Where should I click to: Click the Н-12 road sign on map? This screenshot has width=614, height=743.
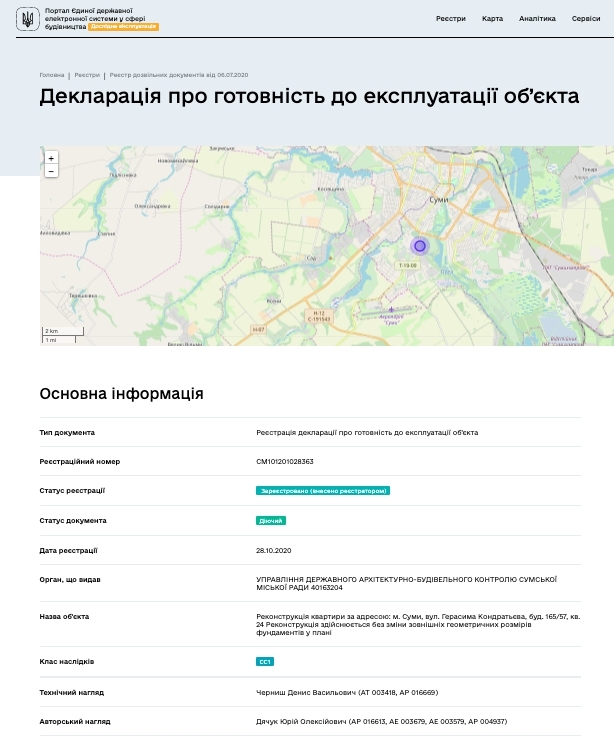click(x=319, y=316)
